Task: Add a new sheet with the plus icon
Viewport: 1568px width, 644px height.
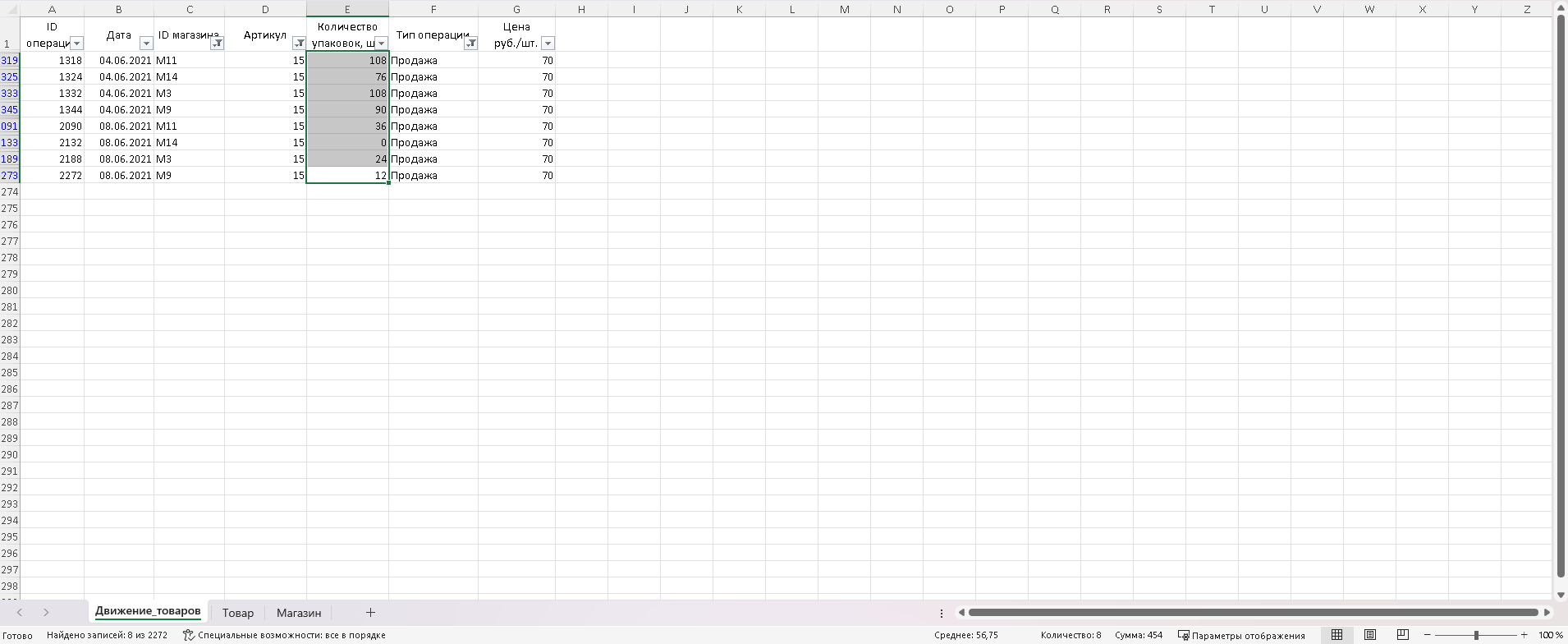Action: [x=370, y=613]
